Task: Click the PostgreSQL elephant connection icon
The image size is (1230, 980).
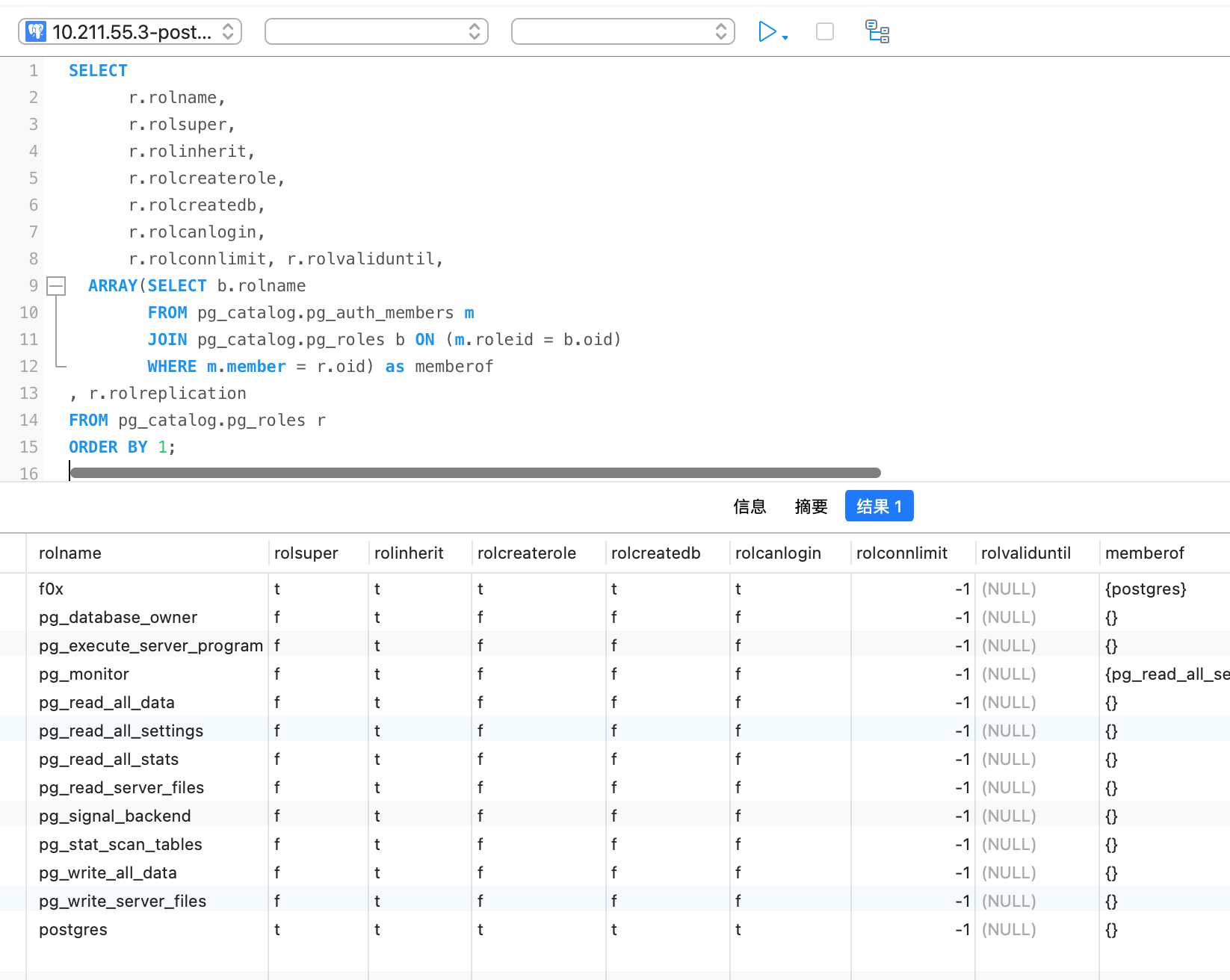Action: tap(36, 31)
